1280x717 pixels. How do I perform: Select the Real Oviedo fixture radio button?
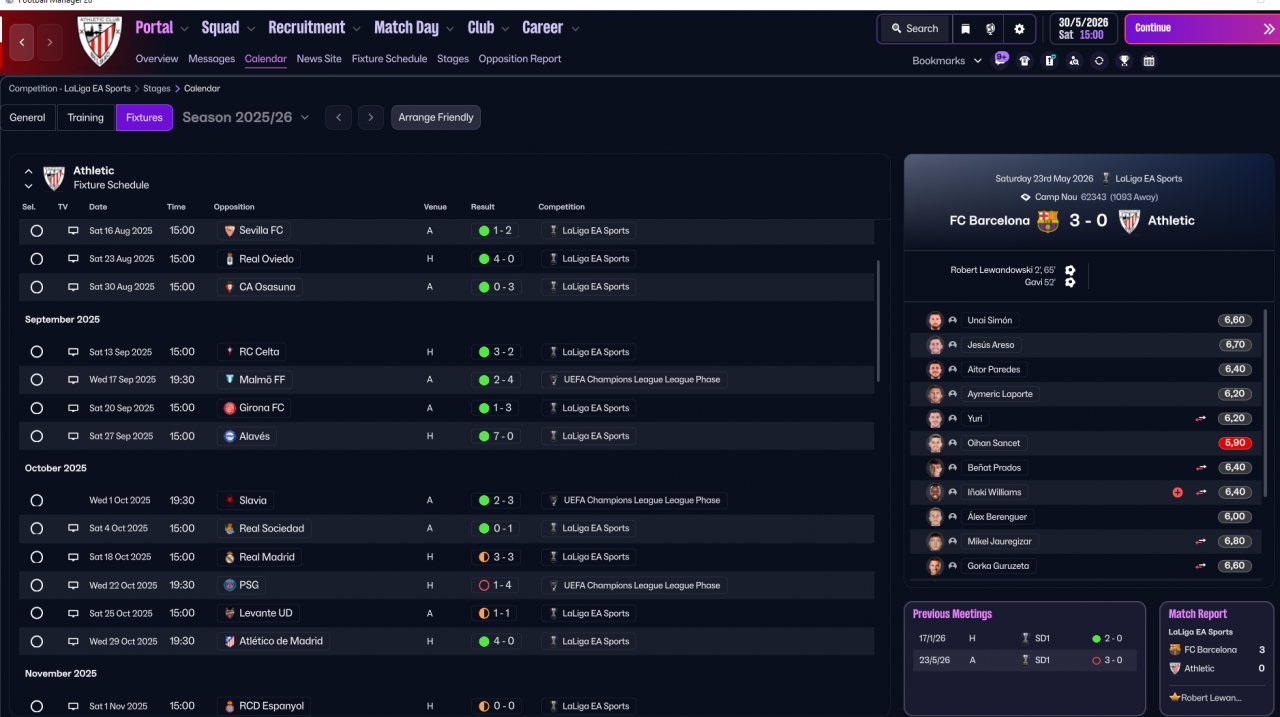click(37, 259)
